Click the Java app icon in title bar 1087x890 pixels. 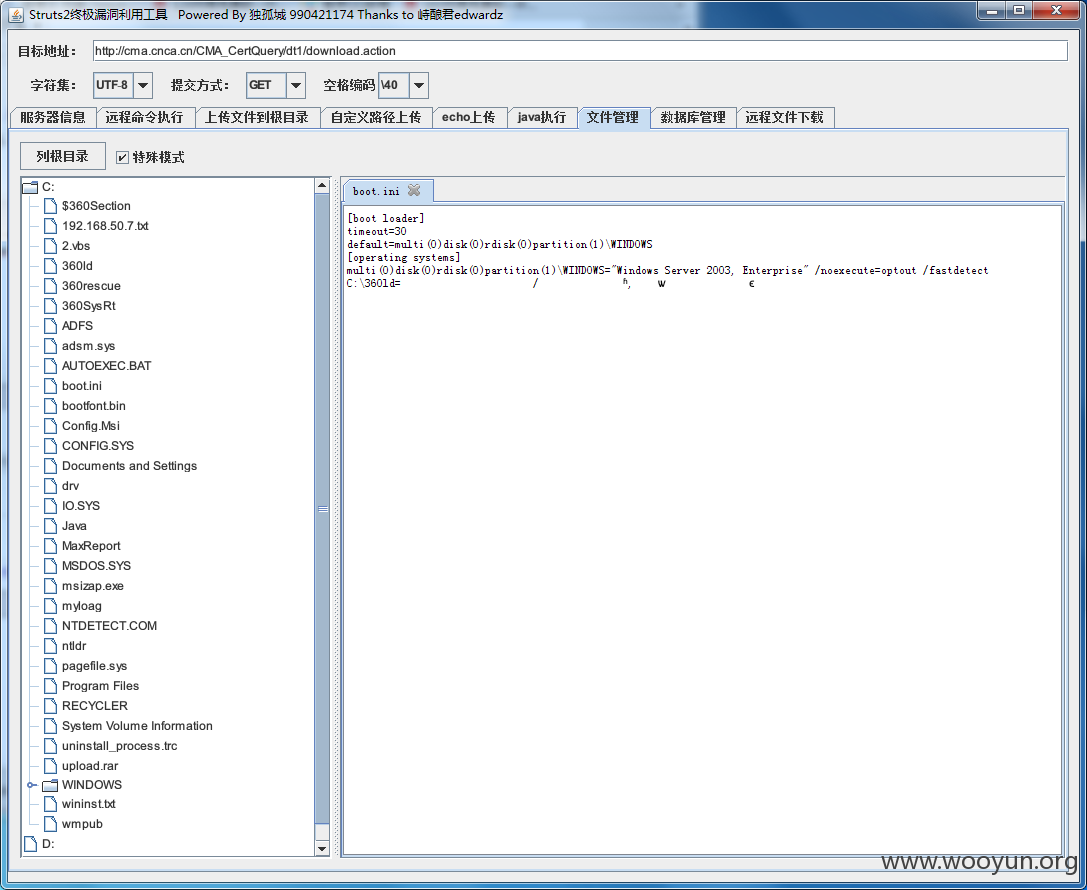coord(15,15)
